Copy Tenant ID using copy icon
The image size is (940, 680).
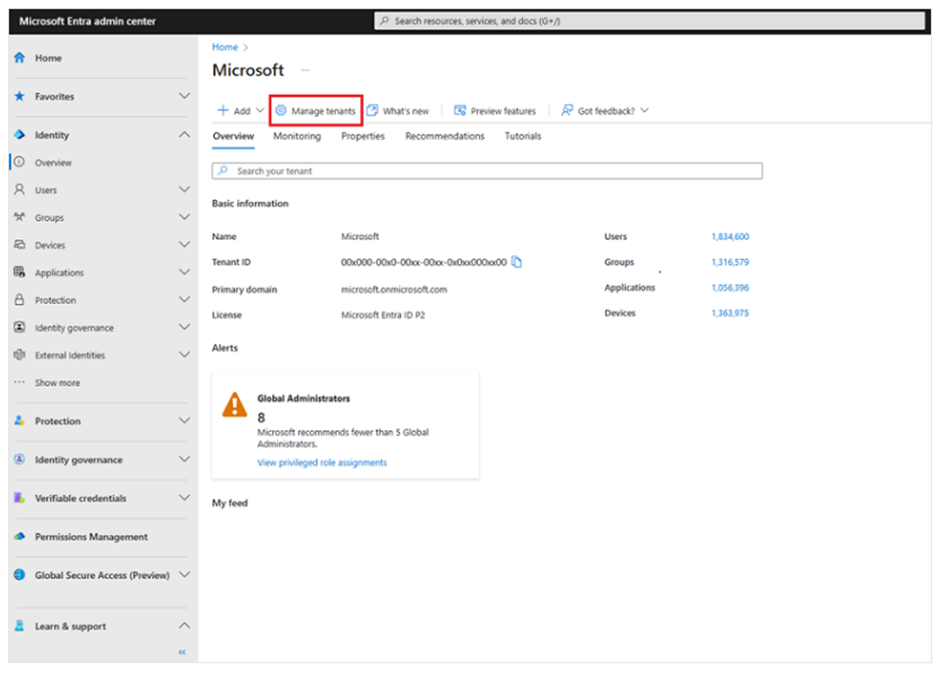[x=517, y=262]
